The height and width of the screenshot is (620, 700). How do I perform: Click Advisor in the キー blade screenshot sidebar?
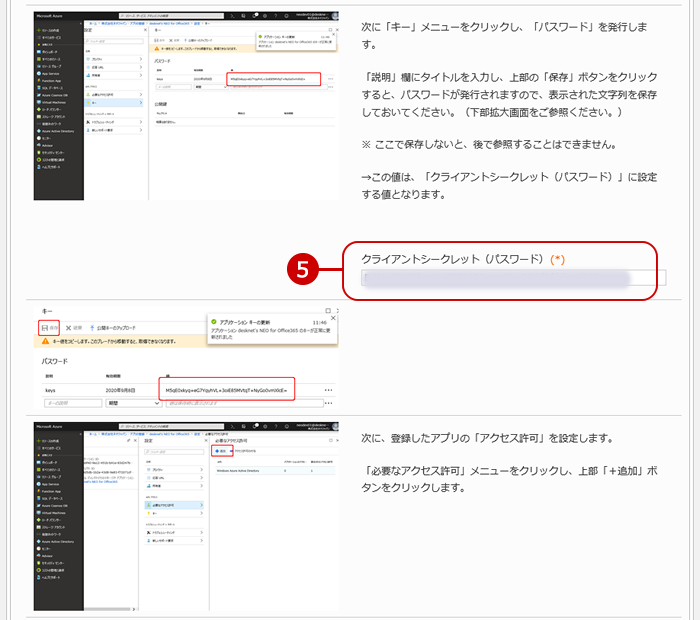pyautogui.click(x=47, y=146)
